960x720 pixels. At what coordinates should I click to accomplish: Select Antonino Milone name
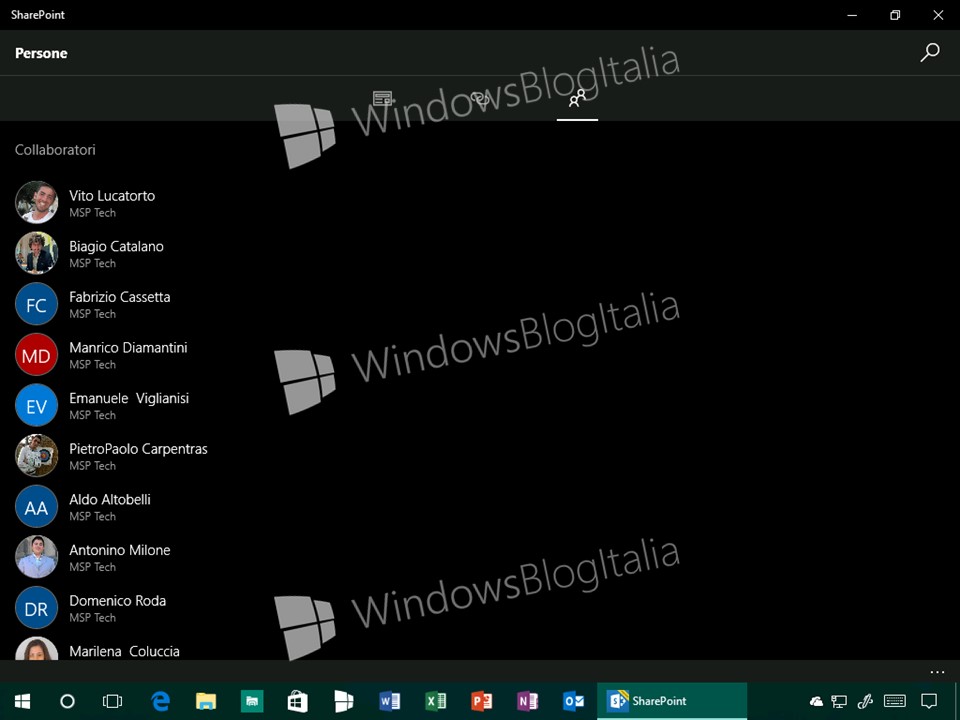coord(120,550)
